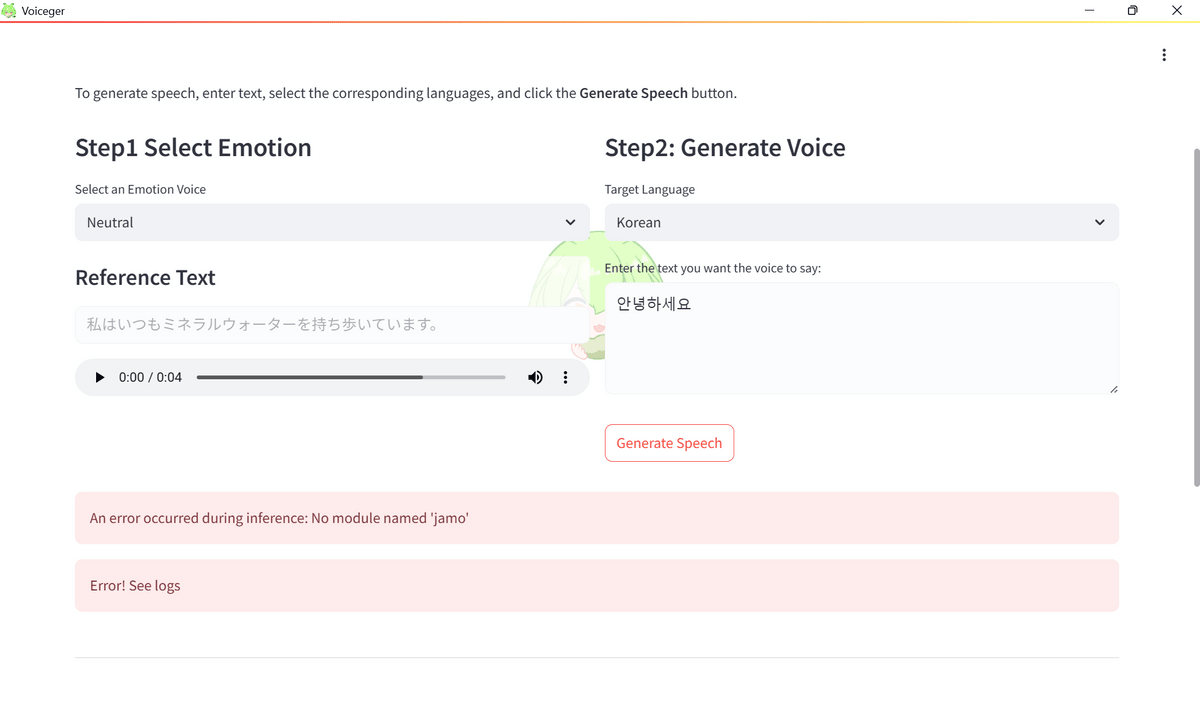Play the reference audio clip

click(x=99, y=377)
